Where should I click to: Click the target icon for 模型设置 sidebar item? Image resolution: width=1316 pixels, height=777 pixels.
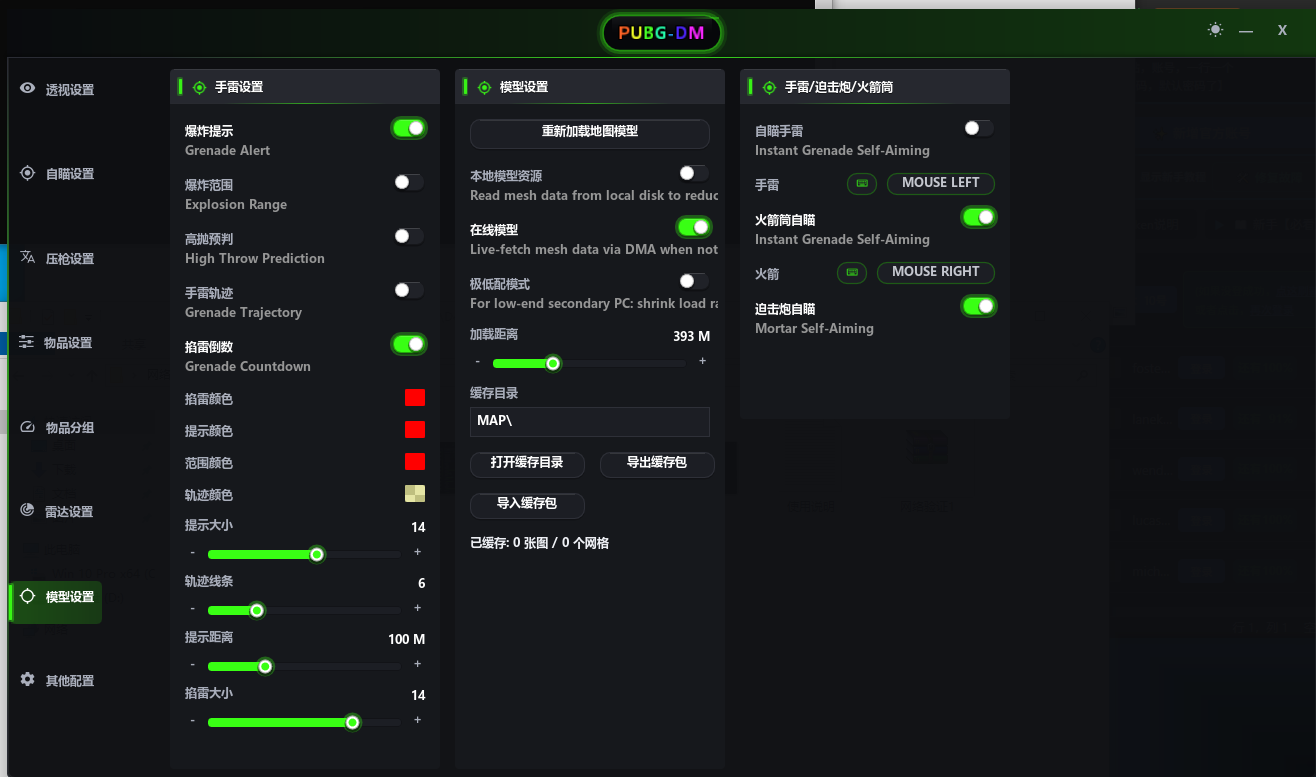tap(27, 596)
